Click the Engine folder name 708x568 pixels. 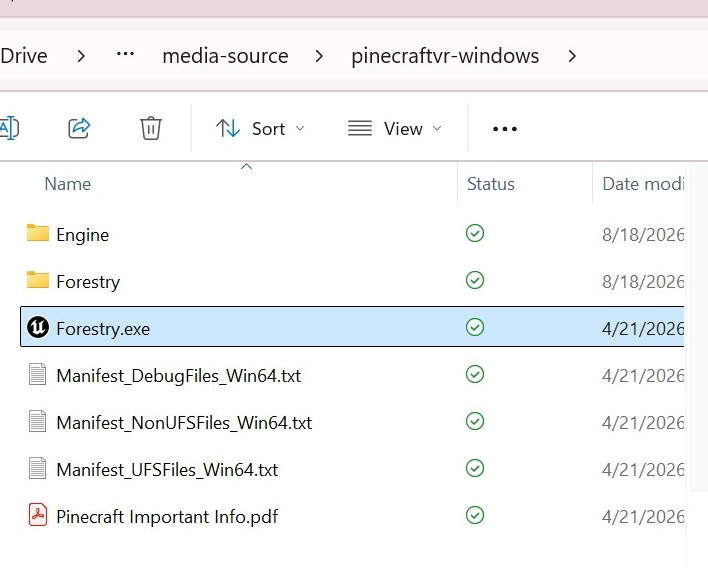[83, 235]
